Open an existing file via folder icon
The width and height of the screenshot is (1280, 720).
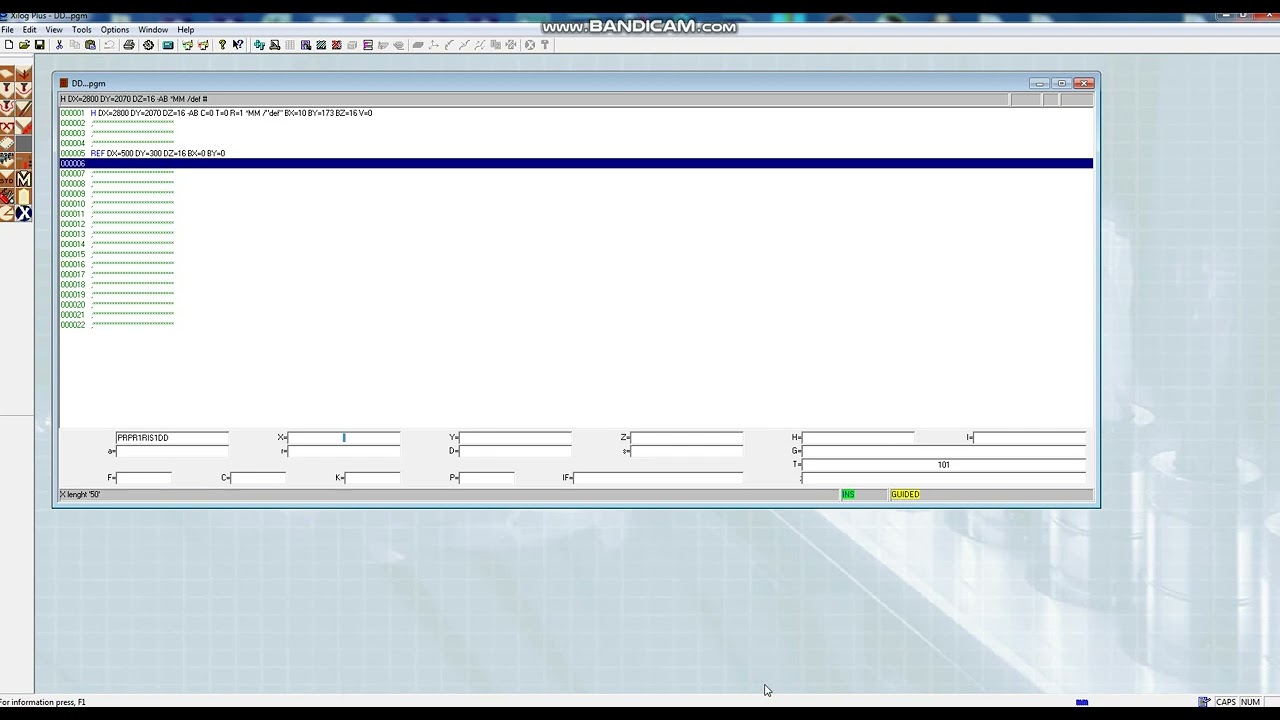click(24, 45)
